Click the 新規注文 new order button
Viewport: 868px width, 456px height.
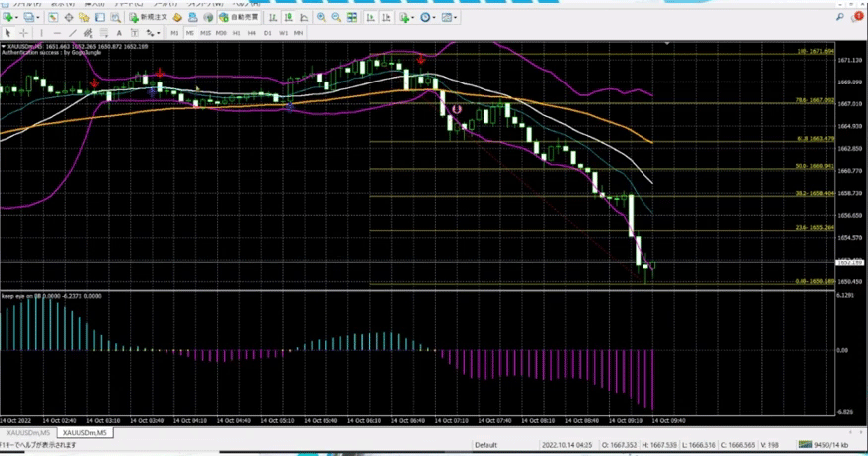tap(148, 18)
